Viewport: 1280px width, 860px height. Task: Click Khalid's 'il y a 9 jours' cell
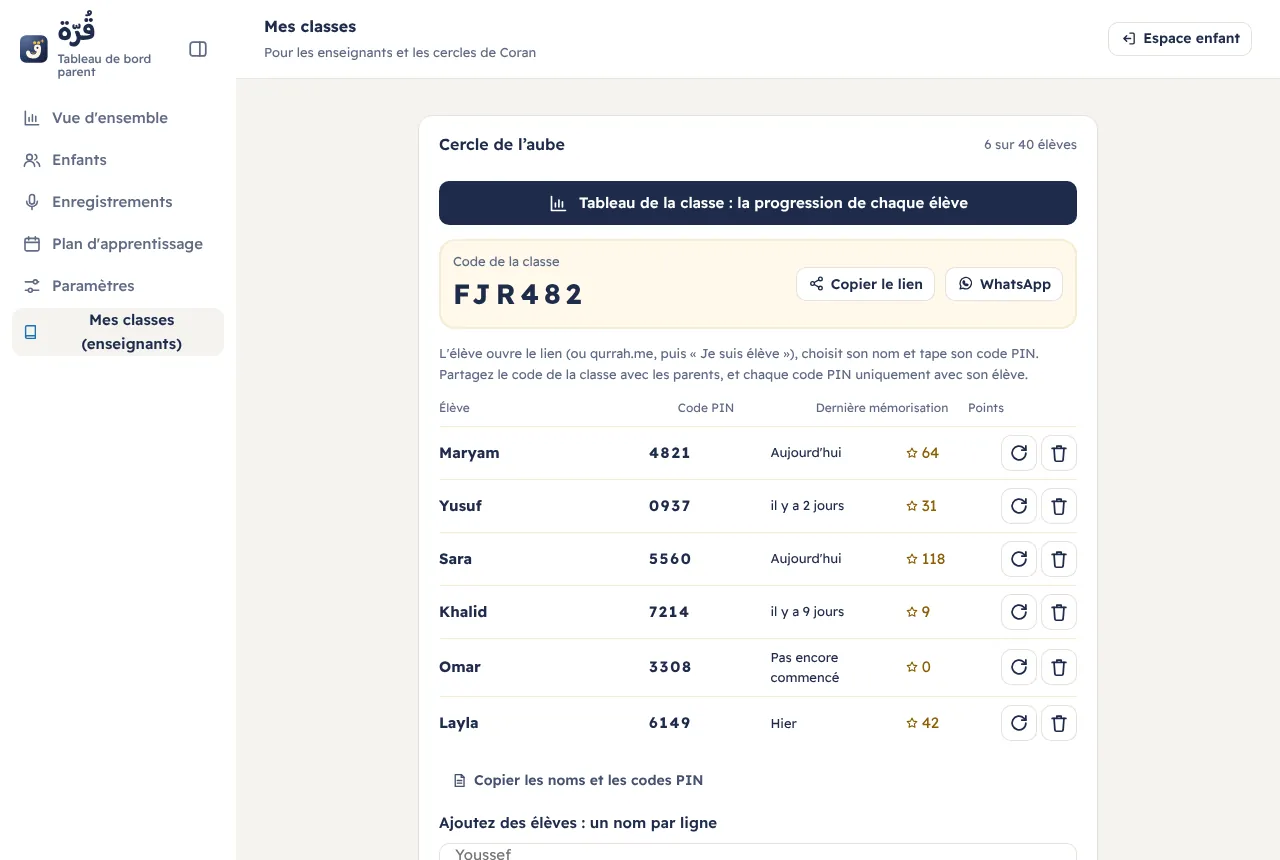coord(807,612)
